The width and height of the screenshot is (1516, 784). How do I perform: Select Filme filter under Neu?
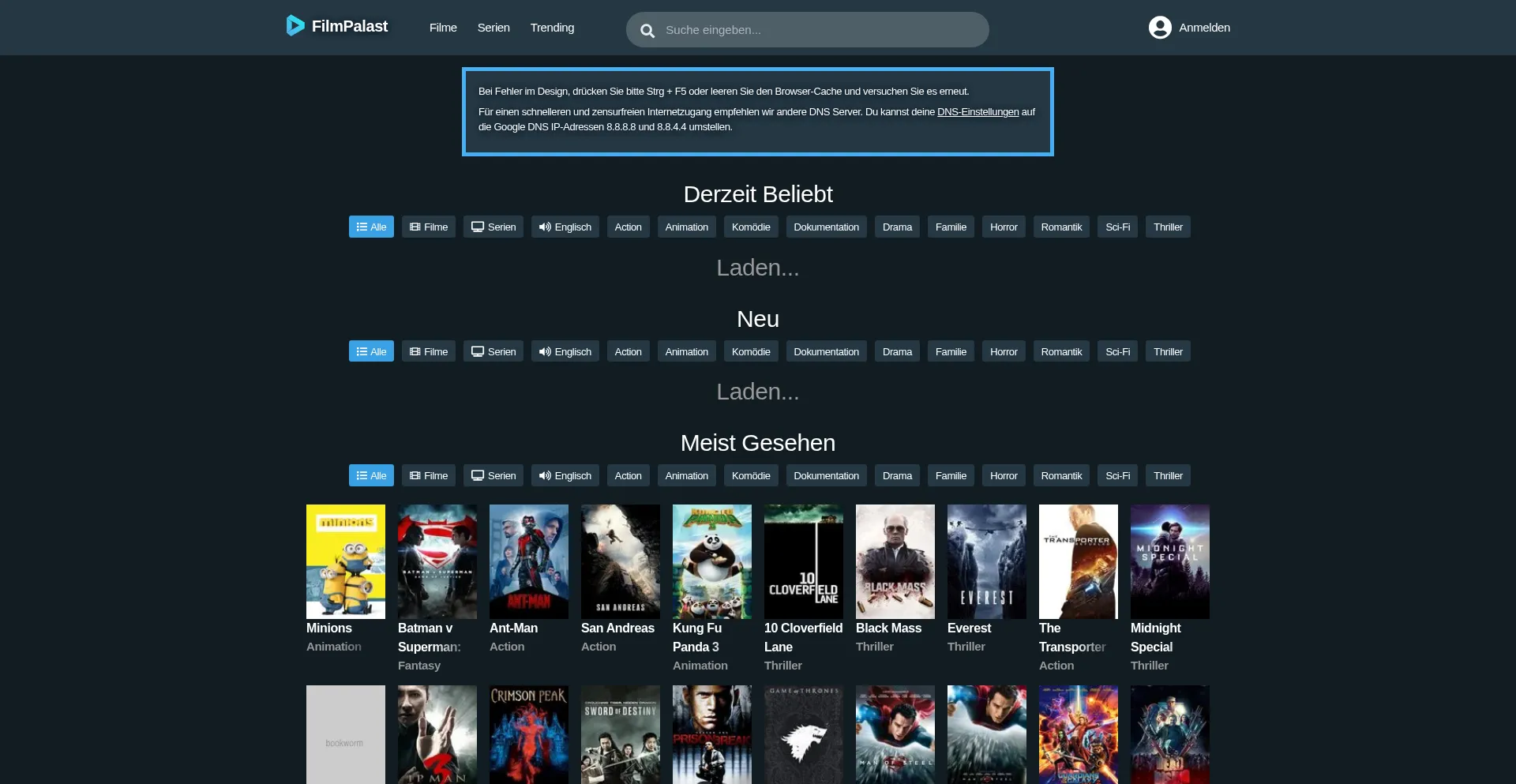[429, 351]
